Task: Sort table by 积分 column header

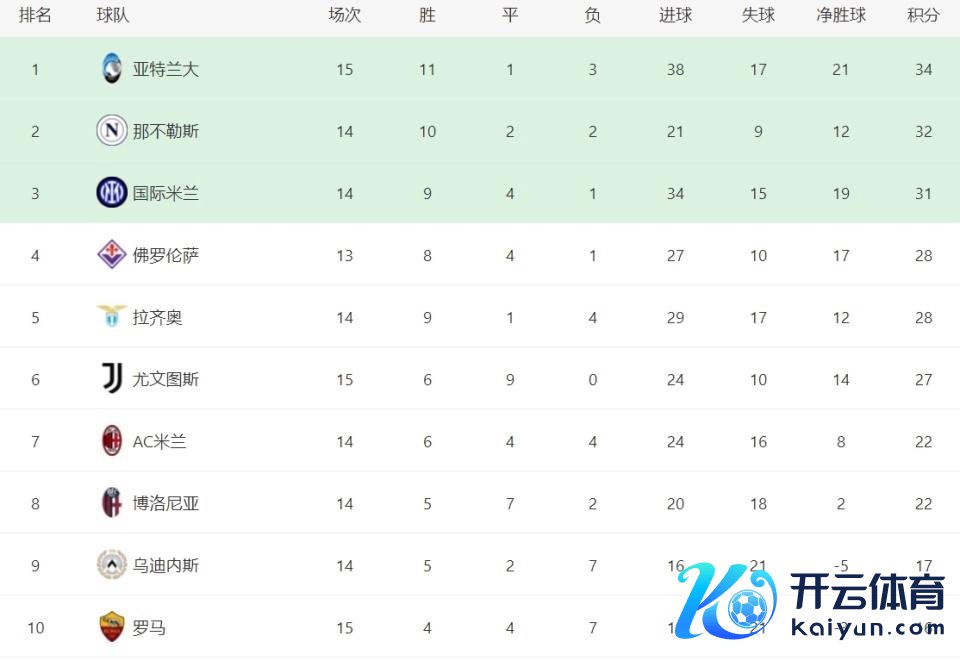Action: click(923, 16)
